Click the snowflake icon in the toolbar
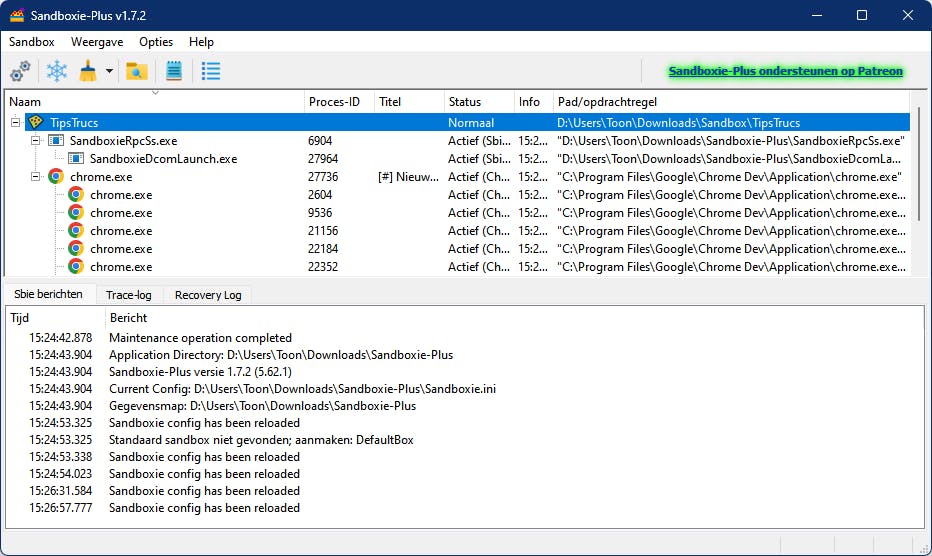Image resolution: width=932 pixels, height=556 pixels. coord(58,71)
